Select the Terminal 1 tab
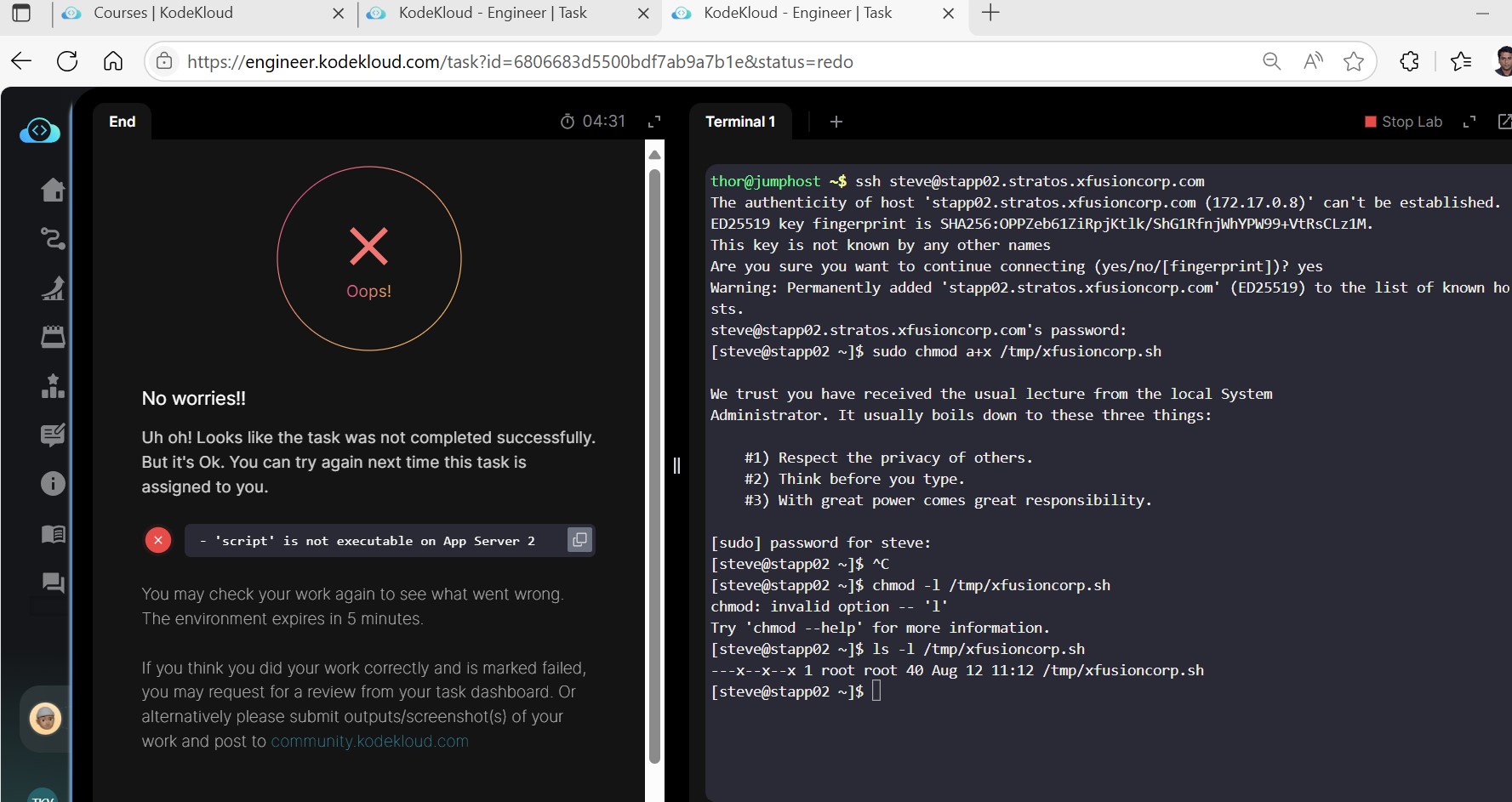1512x802 pixels. [739, 122]
